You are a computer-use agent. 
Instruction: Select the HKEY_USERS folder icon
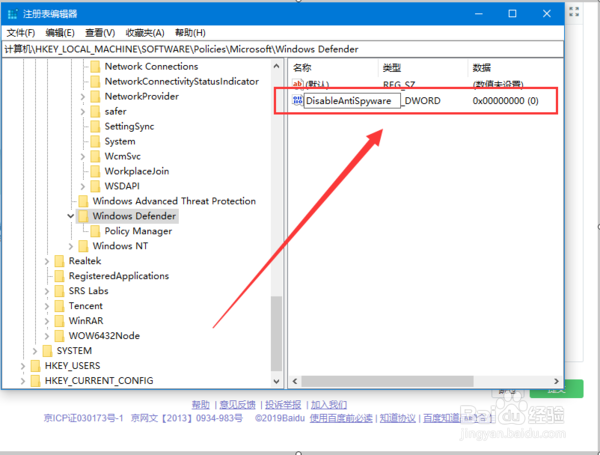click(x=35, y=366)
